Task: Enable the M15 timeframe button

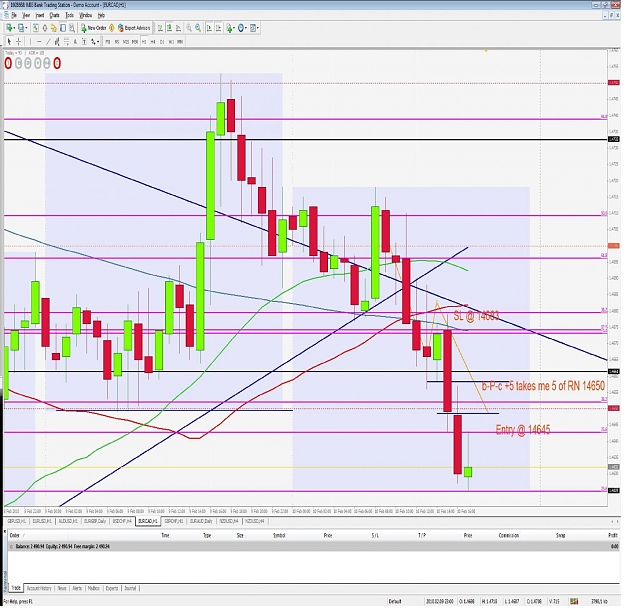Action: [126, 41]
